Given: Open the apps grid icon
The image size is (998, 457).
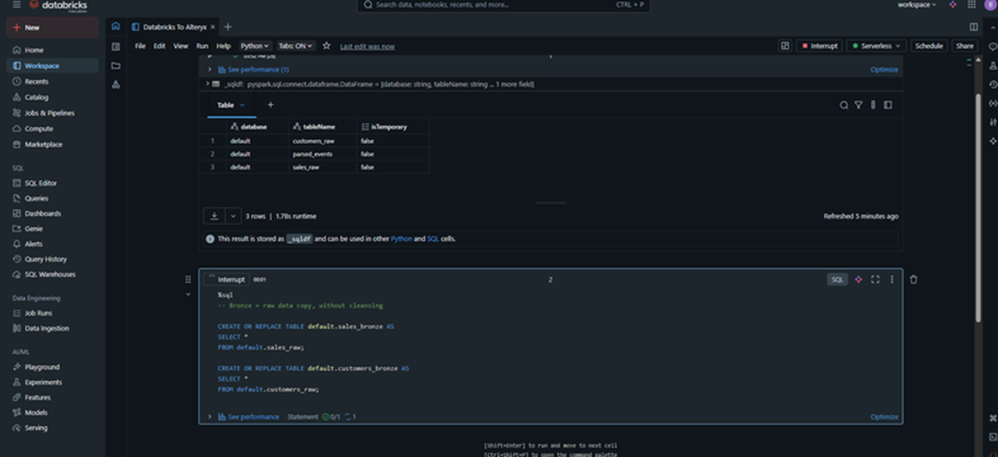Looking at the screenshot, I should click(971, 4).
